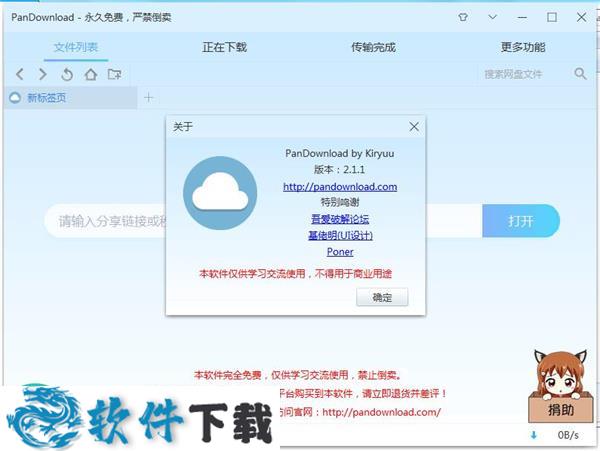This screenshot has height=451, width=600.
Task: Switch to 文件列表 tab
Action: [x=76, y=47]
